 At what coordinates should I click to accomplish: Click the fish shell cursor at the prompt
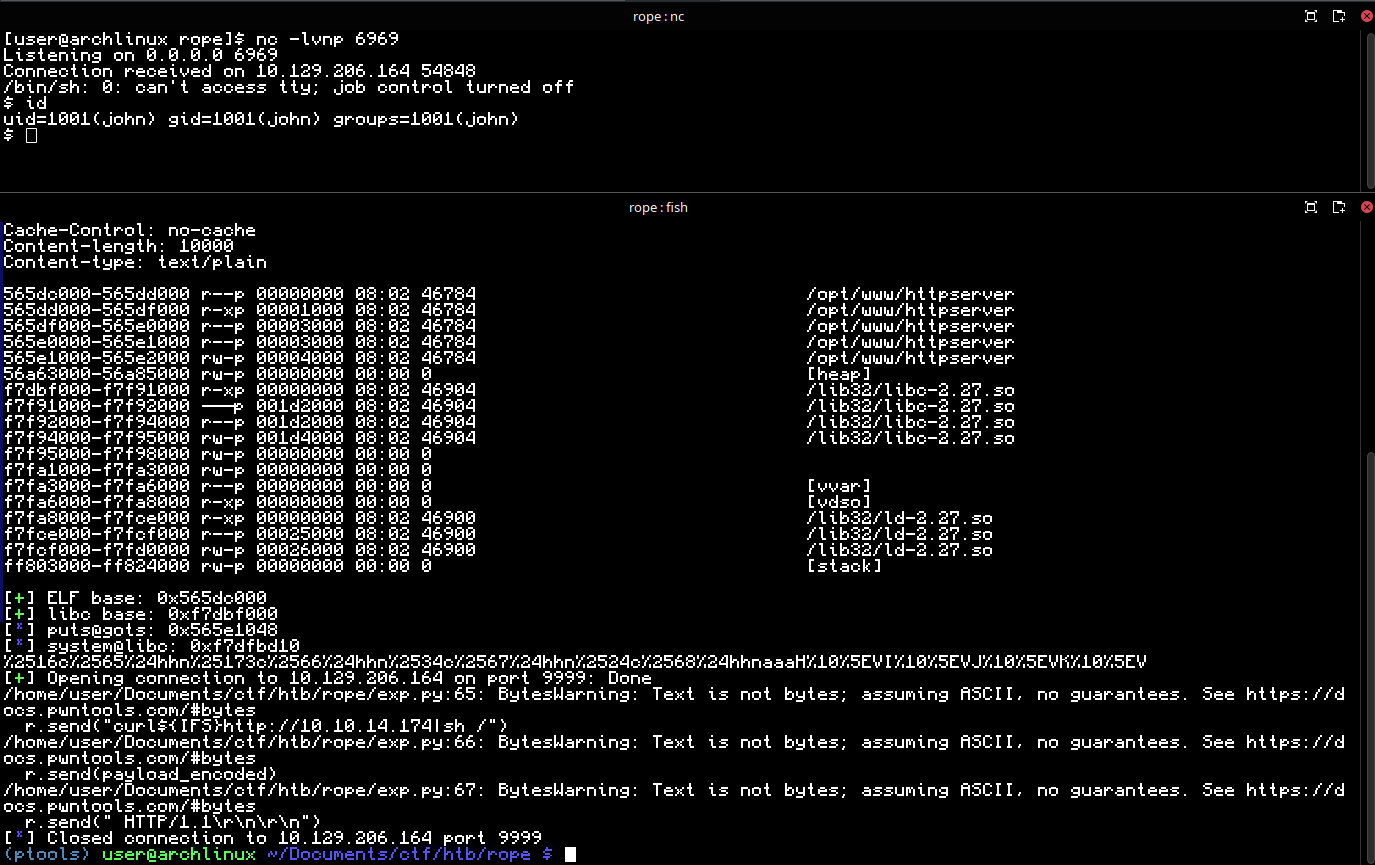click(x=570, y=854)
